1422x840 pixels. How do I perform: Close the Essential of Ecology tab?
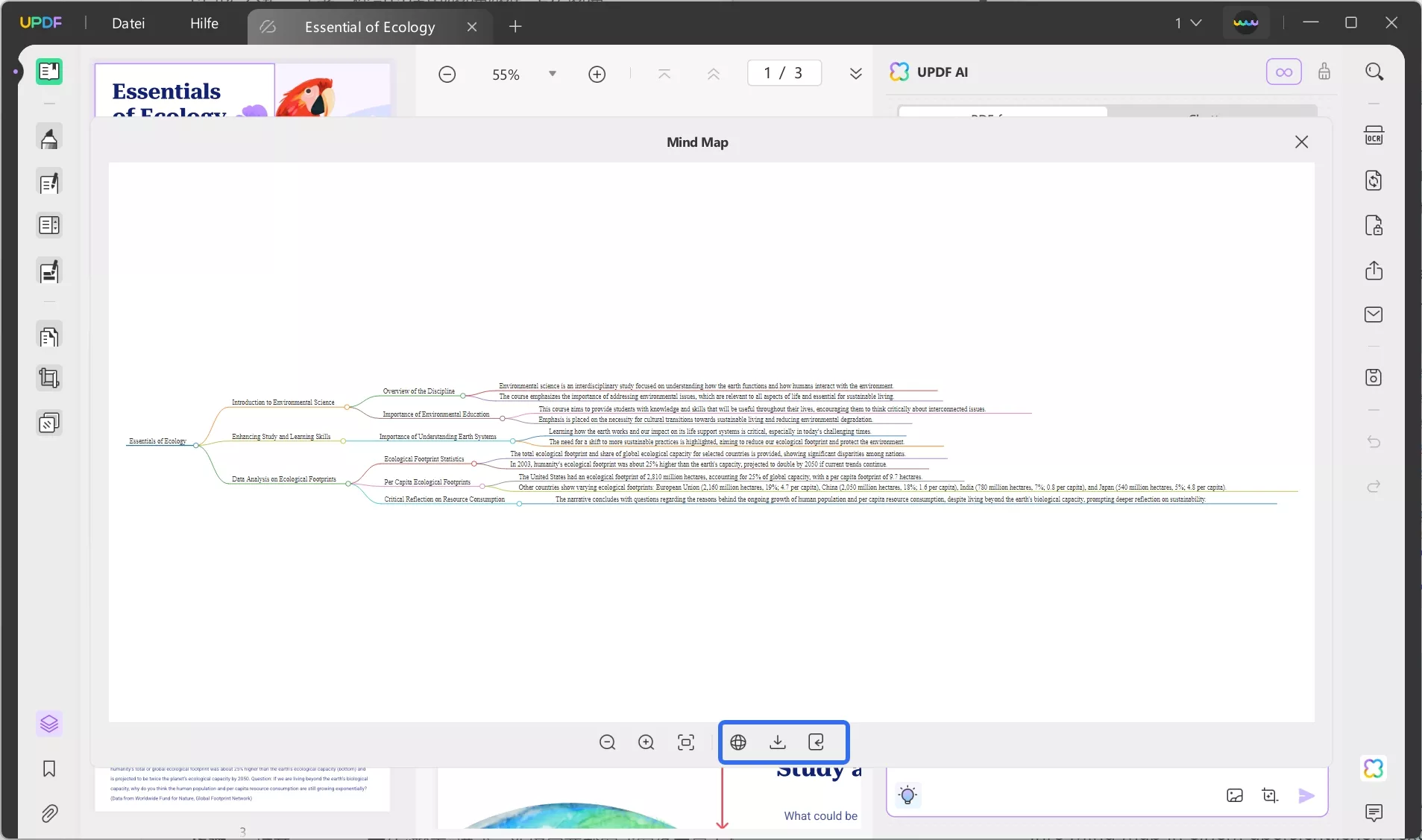click(472, 27)
